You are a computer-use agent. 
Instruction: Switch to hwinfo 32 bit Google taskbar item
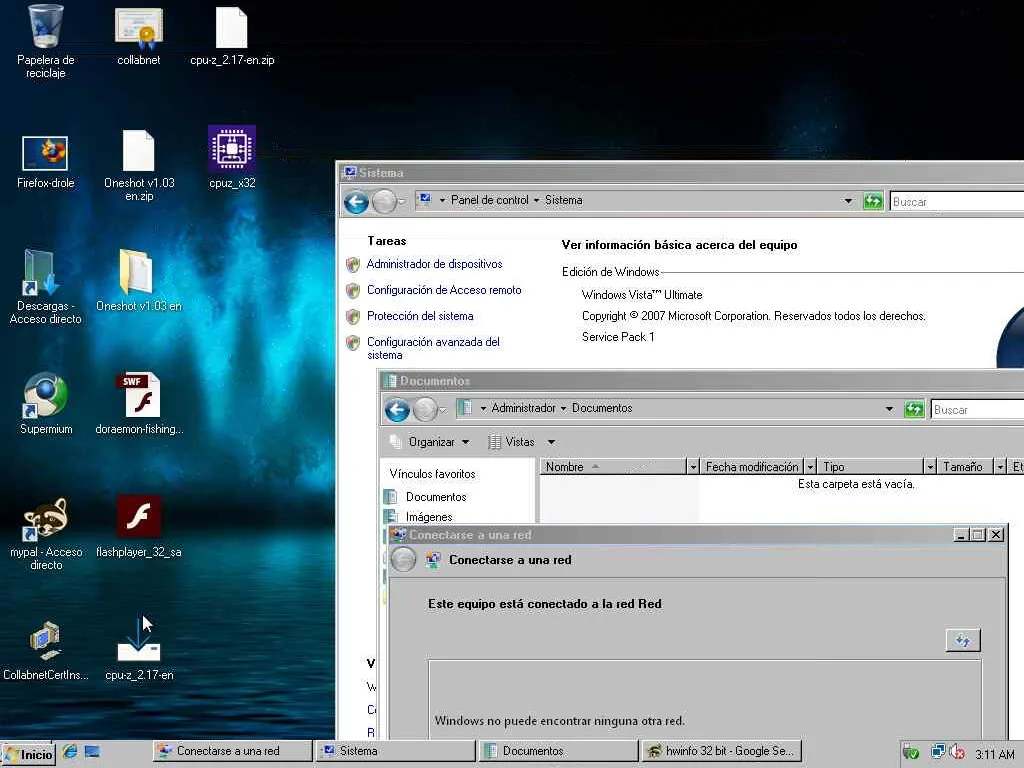pyautogui.click(x=721, y=751)
